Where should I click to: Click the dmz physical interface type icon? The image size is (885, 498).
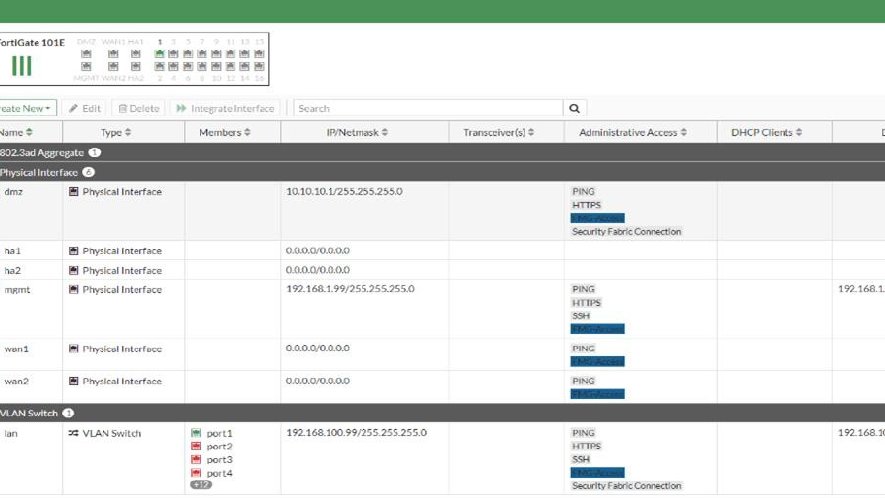click(x=73, y=192)
